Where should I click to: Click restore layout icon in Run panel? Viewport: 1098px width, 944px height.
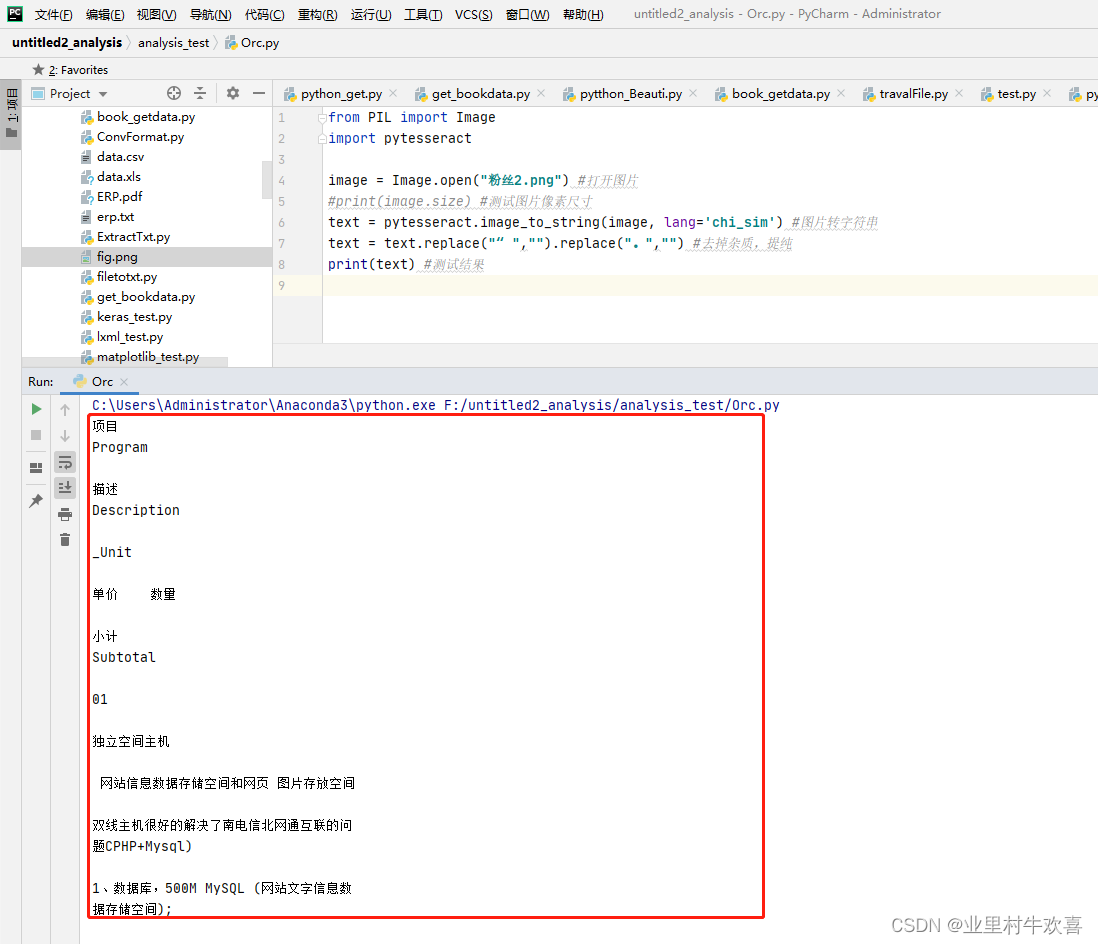[x=36, y=468]
